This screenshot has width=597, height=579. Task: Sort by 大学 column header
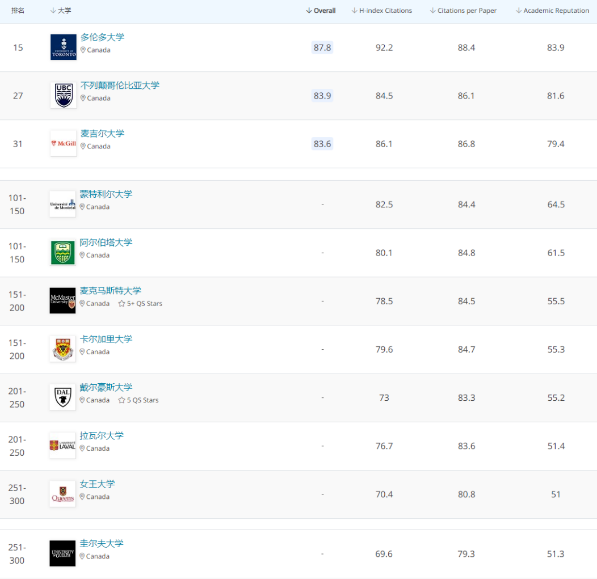click(61, 11)
